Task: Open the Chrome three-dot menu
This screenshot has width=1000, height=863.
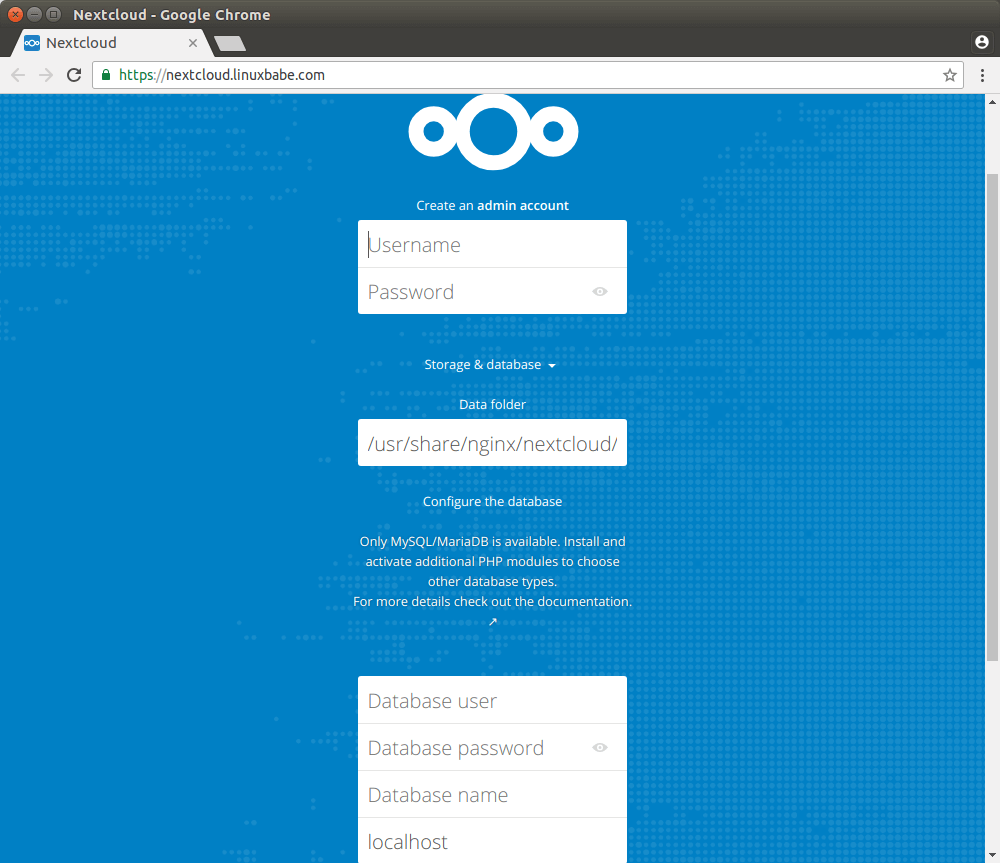Action: [x=982, y=75]
